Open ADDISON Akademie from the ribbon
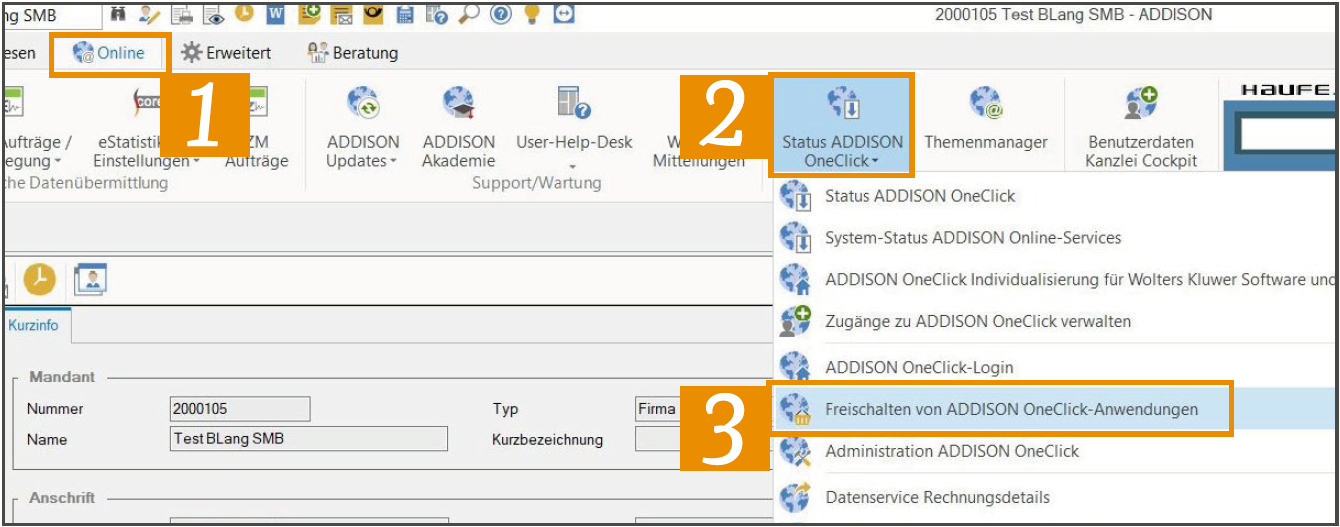This screenshot has width=1340, height=527. (459, 126)
